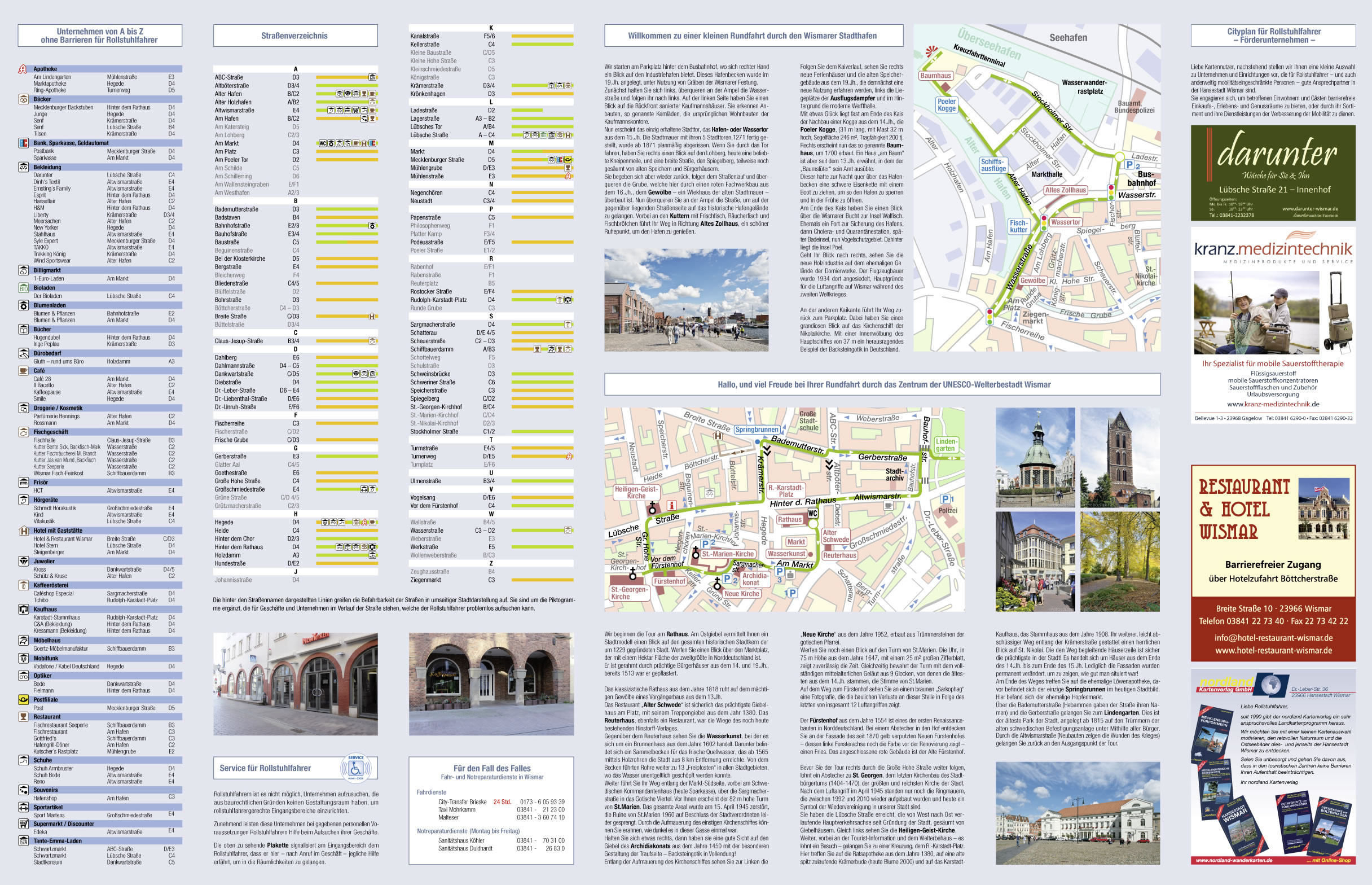Select the Bürobedarf office-supplies pictogram
The image size is (1372, 885).
pyautogui.click(x=23, y=353)
